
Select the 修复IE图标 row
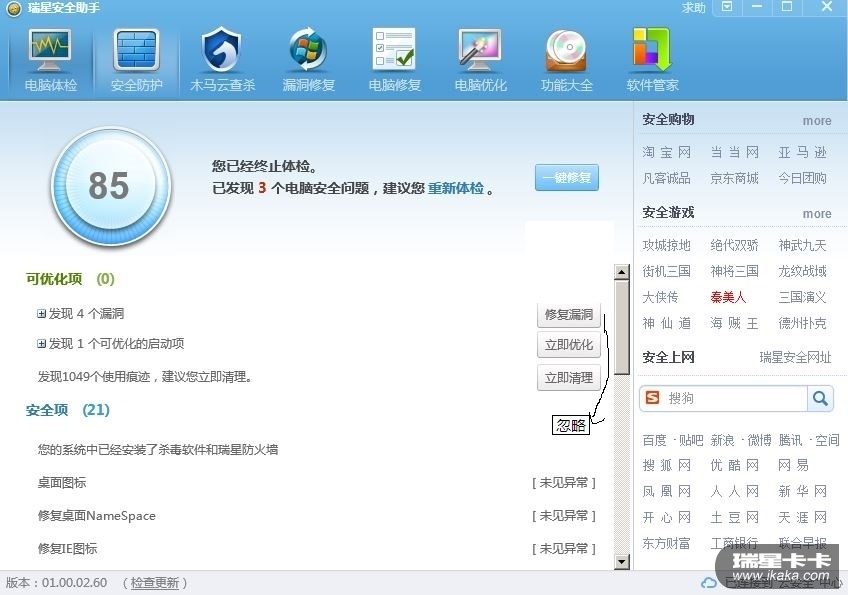point(316,548)
